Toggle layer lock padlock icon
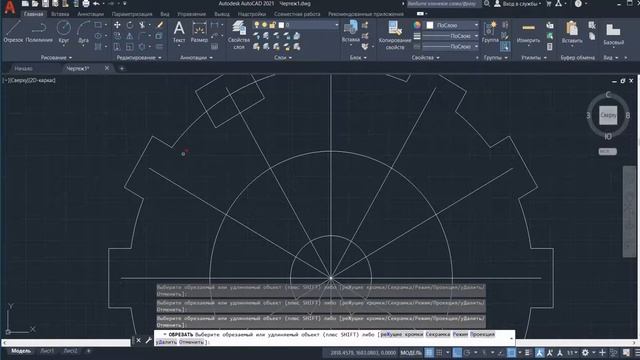Viewport: 640px width, 360px height. pos(272,25)
